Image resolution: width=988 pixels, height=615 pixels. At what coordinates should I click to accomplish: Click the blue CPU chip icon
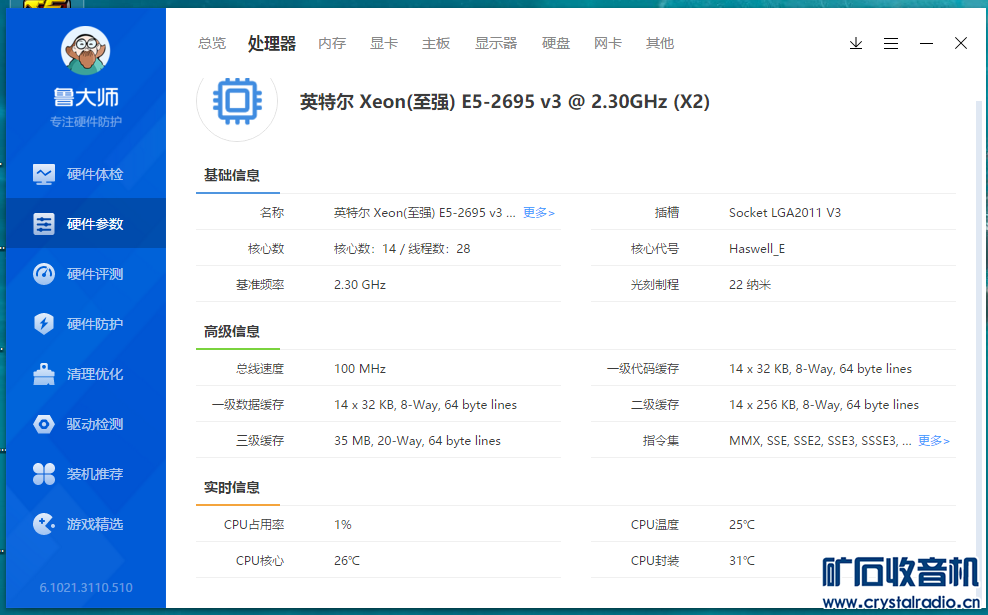[x=237, y=101]
